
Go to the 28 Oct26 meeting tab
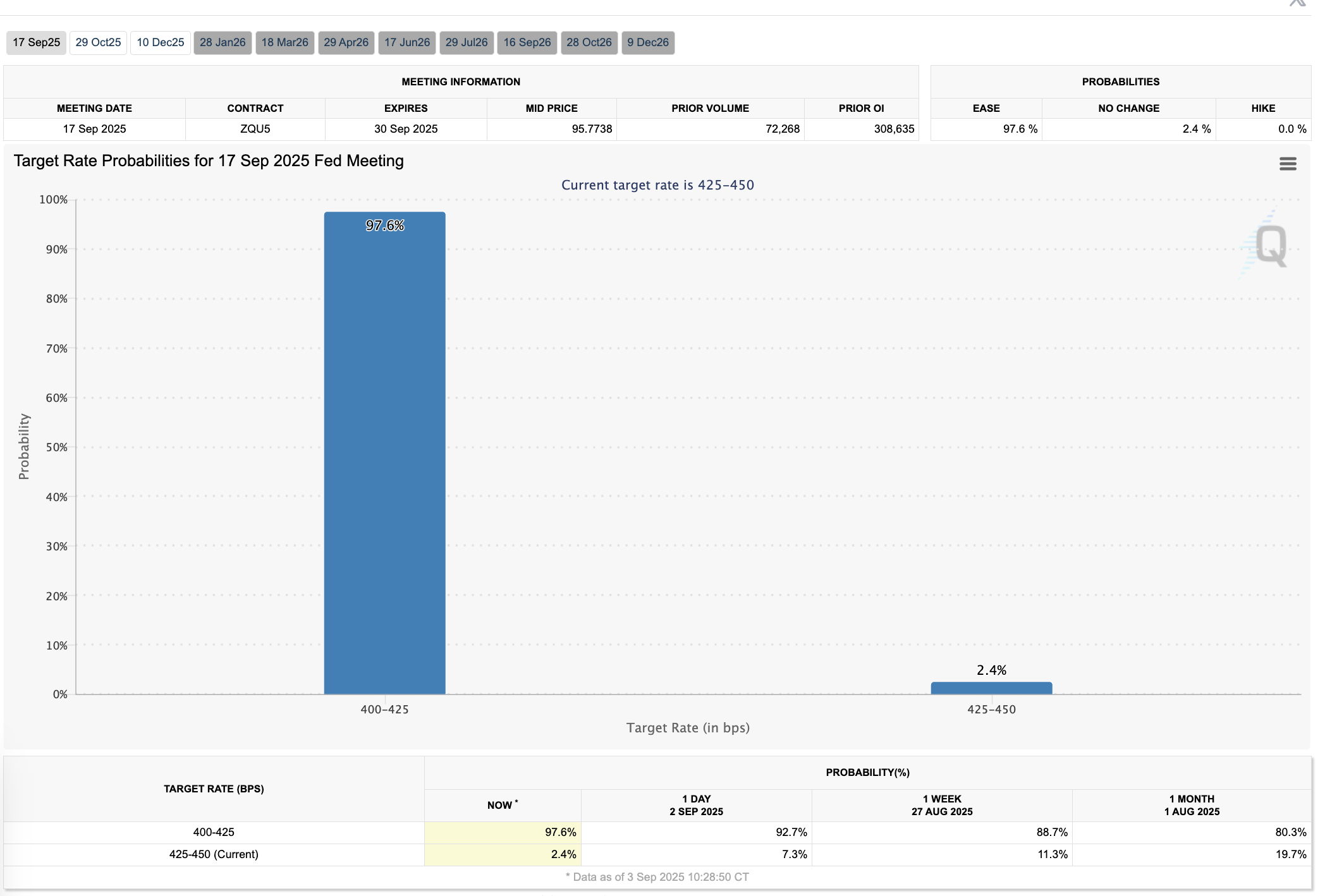tap(589, 42)
